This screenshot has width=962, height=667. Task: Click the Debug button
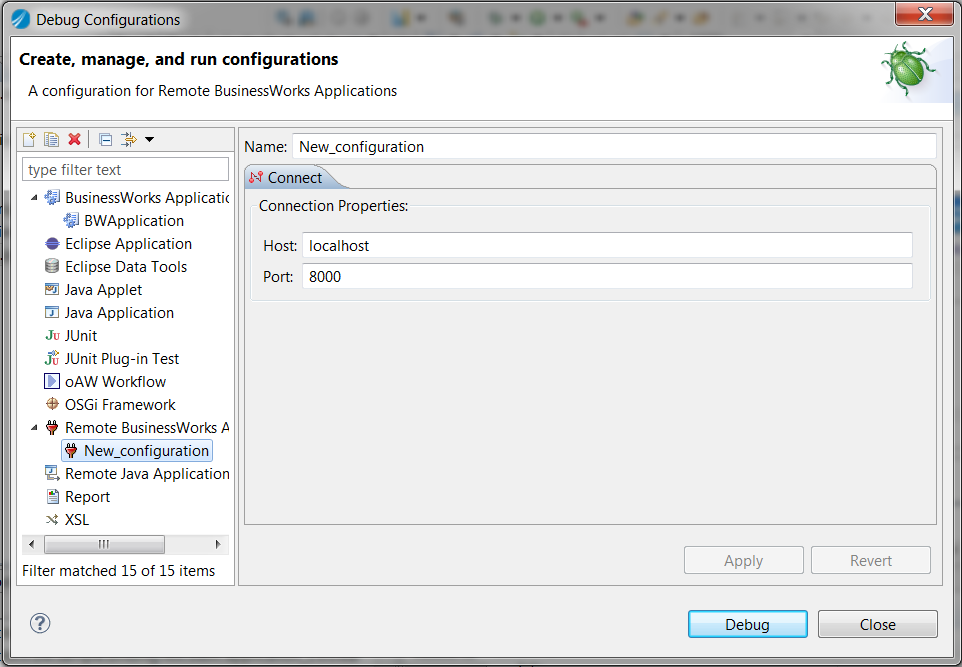[747, 624]
